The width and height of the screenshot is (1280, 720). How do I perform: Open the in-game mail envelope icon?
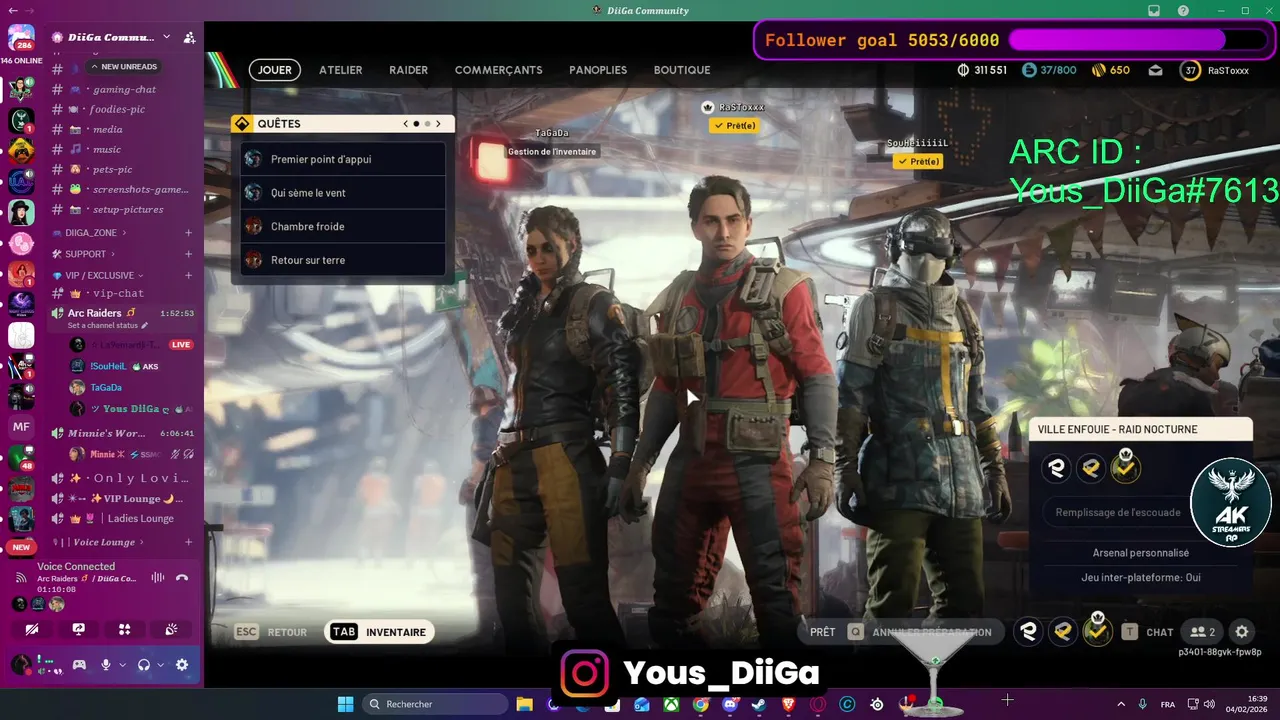pos(1155,70)
